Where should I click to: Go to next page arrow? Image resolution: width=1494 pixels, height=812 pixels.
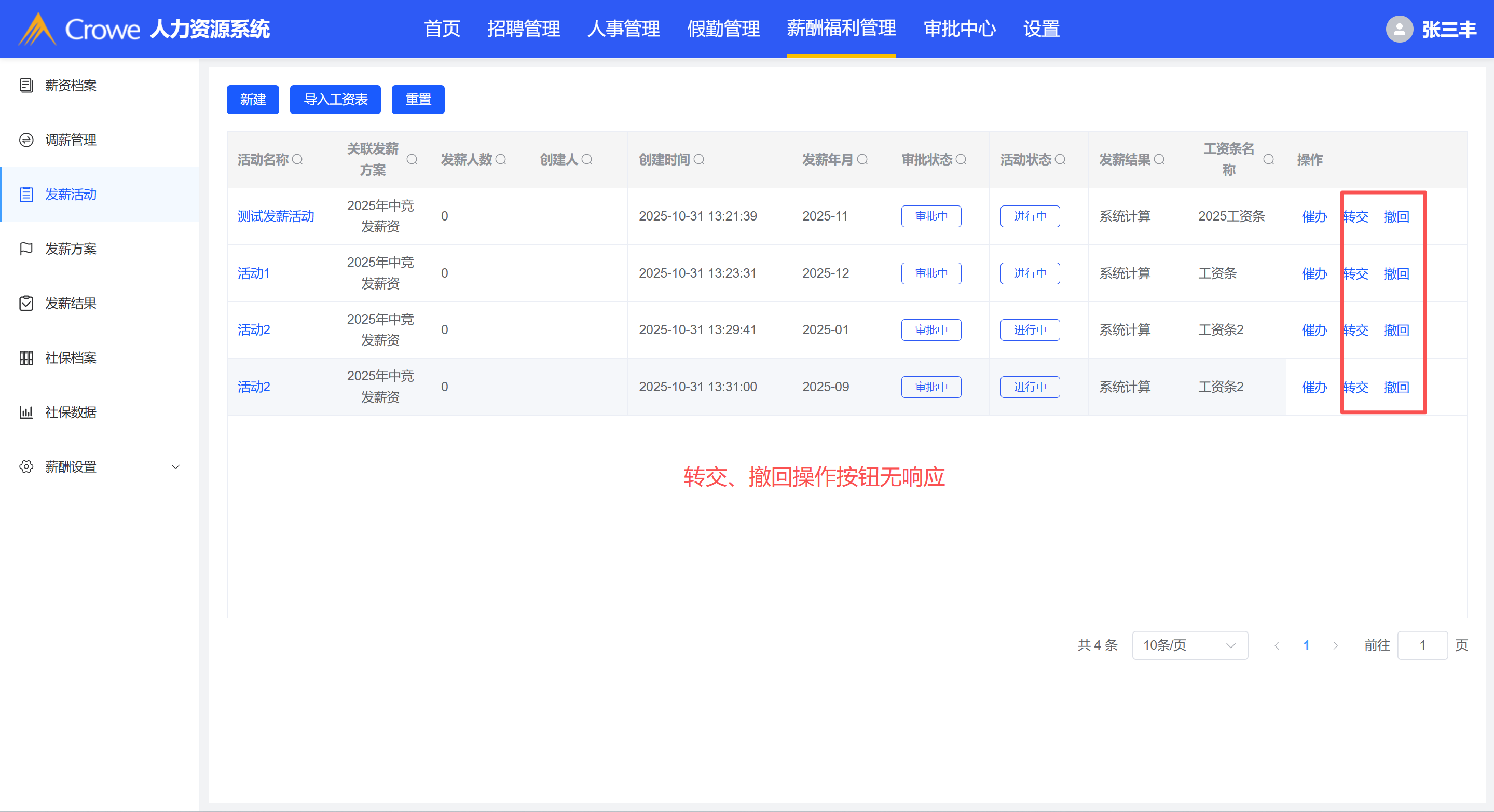point(1335,645)
